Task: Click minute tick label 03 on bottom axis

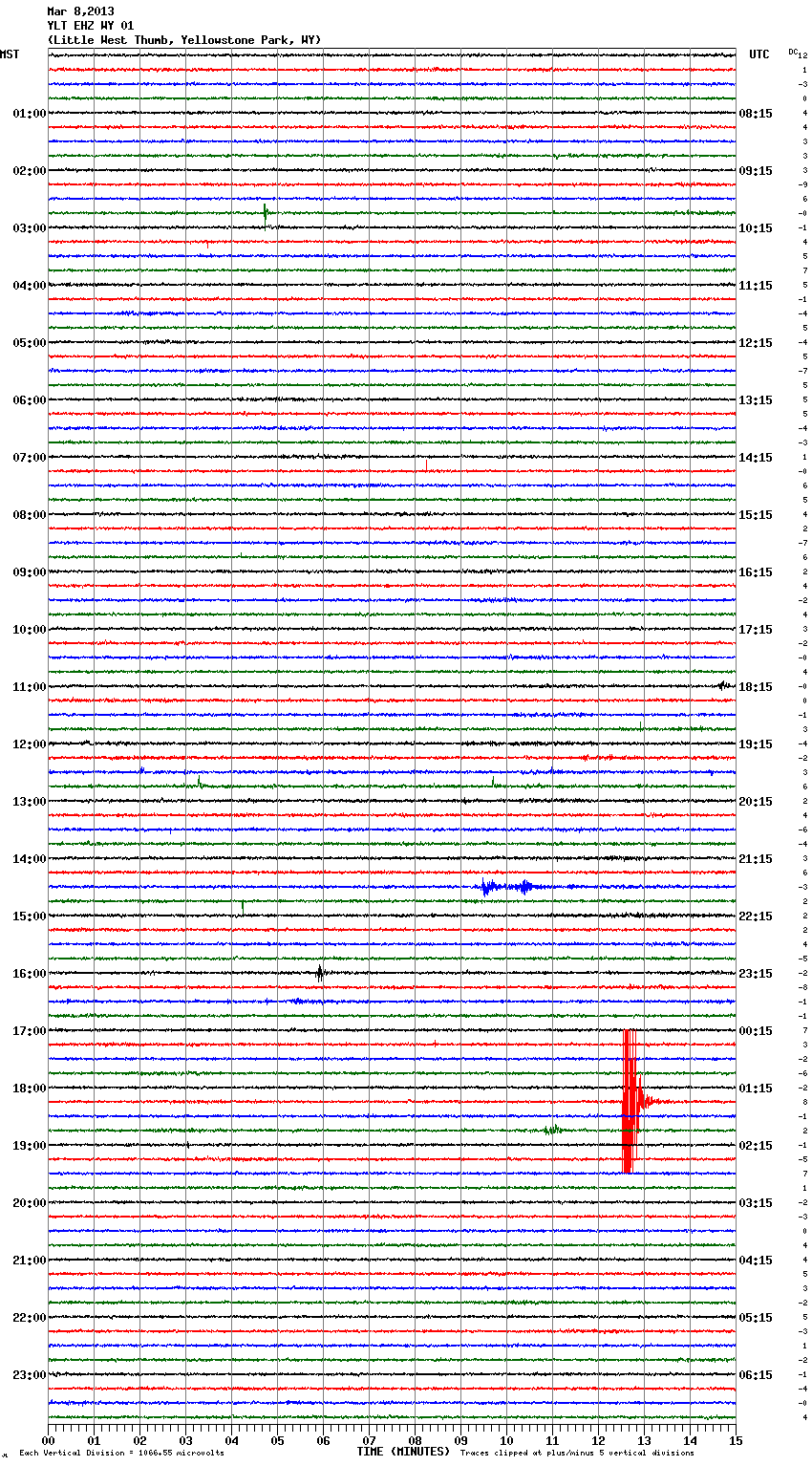Action: pos(185,1440)
